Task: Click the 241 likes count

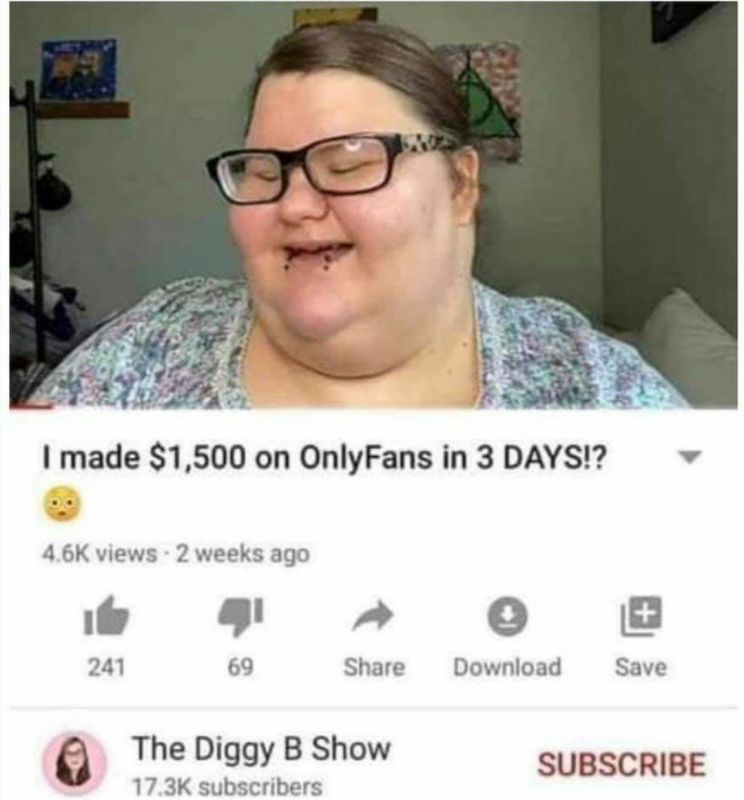Action: tap(106, 667)
